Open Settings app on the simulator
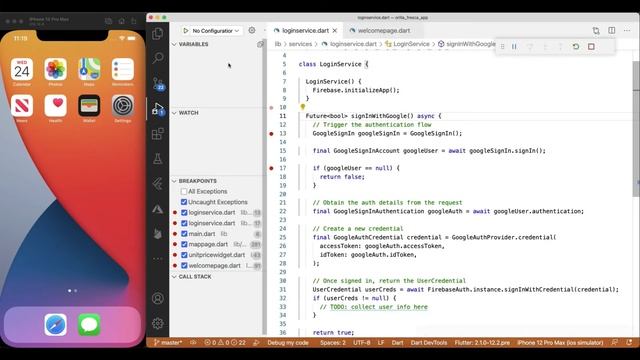 (x=123, y=106)
